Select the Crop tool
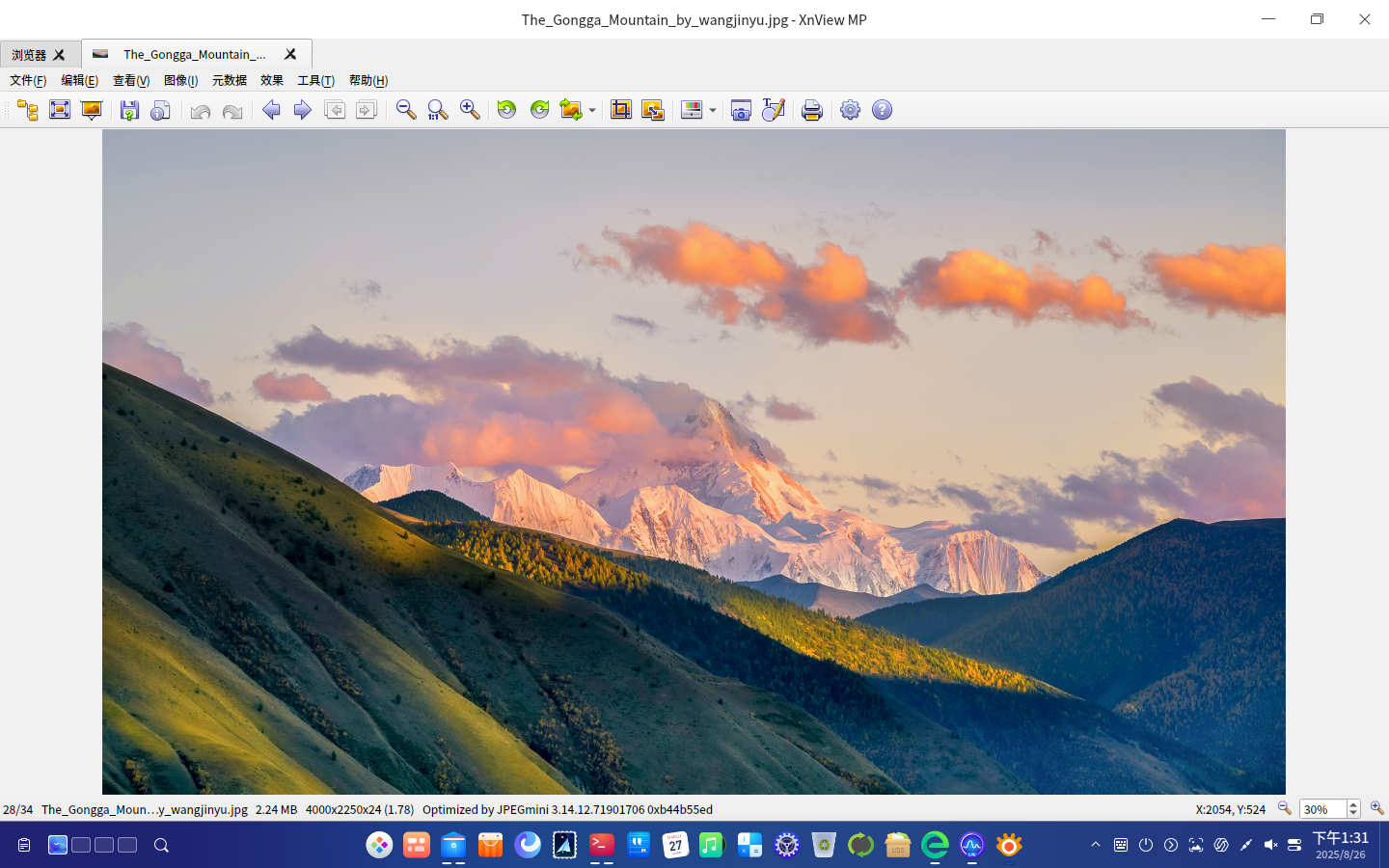 coord(621,110)
